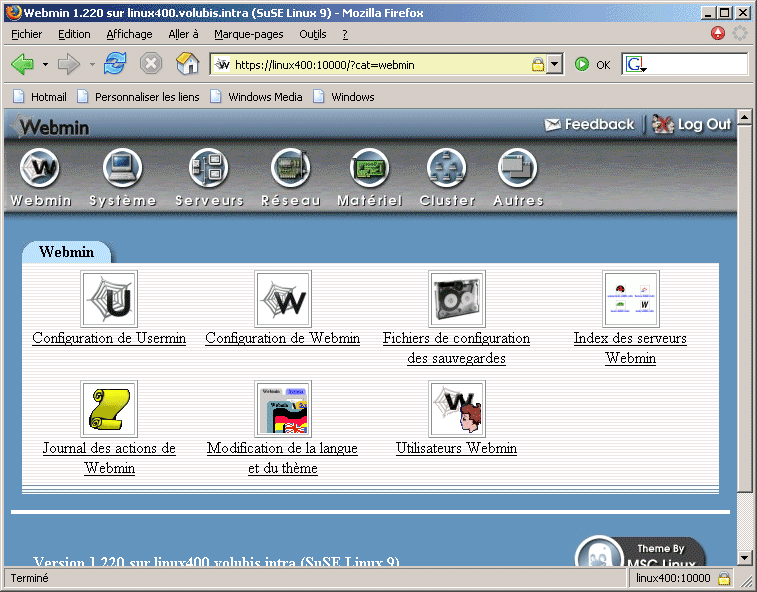Open the Webmin category icon
Image resolution: width=757 pixels, height=592 pixels.
(40, 168)
